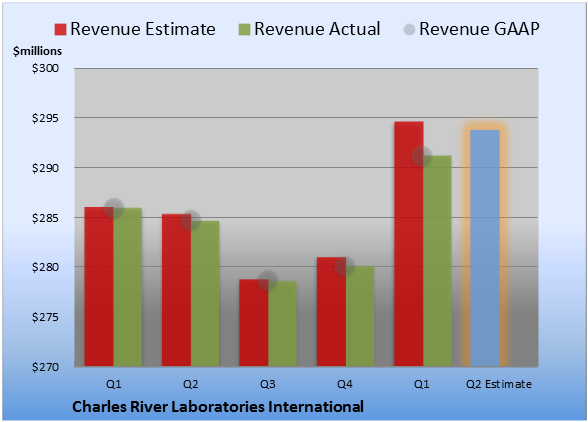Click the gray GAAP marker above Q3
This screenshot has width=588, height=422.
268,280
